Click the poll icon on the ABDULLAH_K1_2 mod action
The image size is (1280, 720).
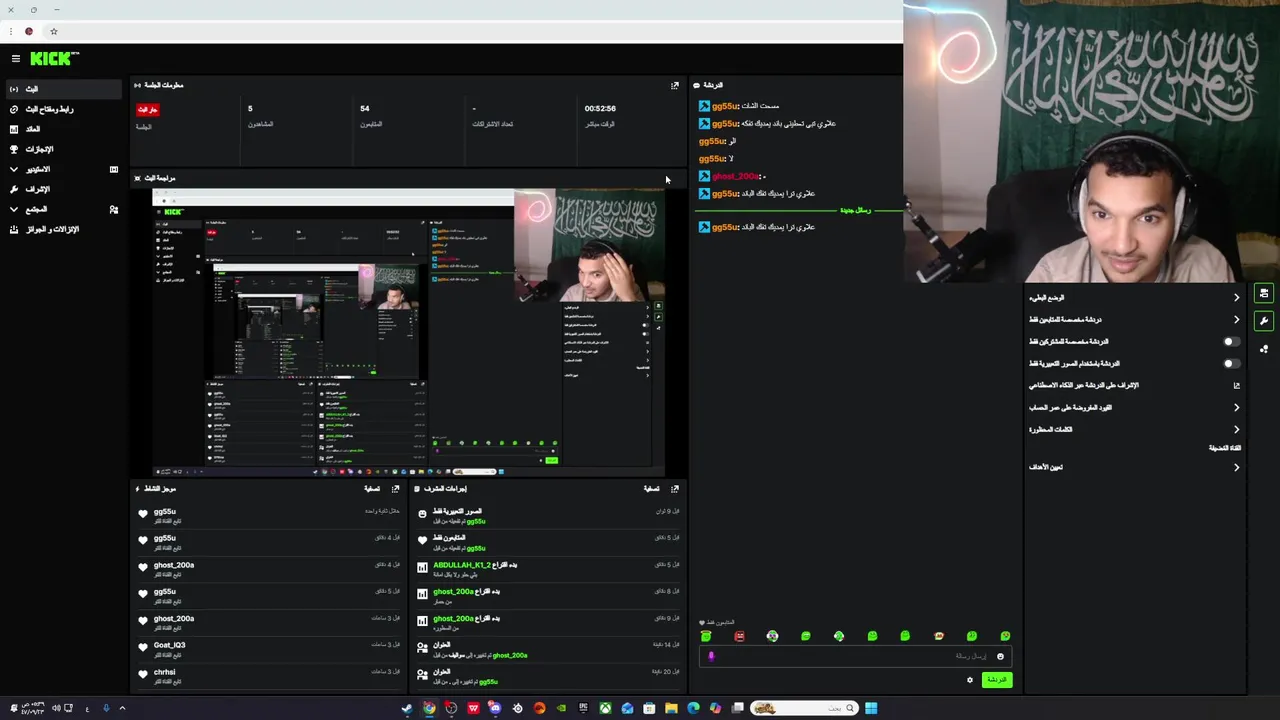click(x=422, y=568)
